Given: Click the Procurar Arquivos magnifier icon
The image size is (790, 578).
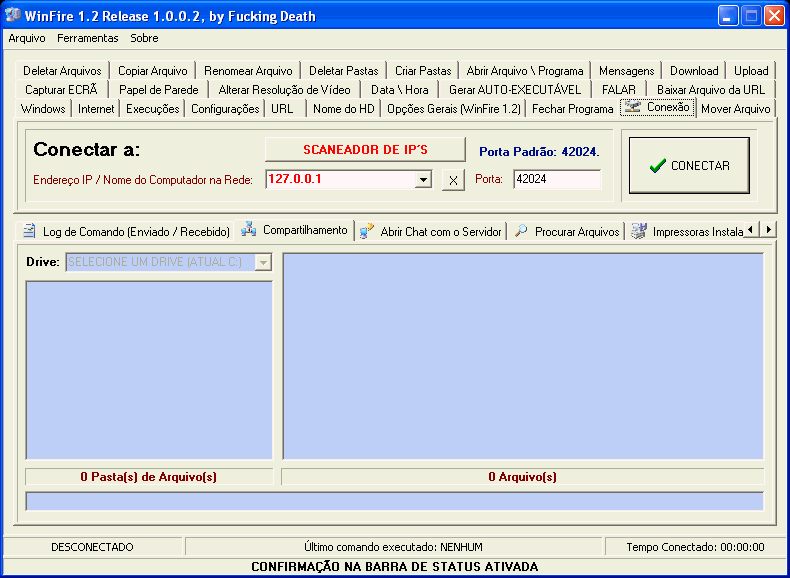Looking at the screenshot, I should point(521,231).
